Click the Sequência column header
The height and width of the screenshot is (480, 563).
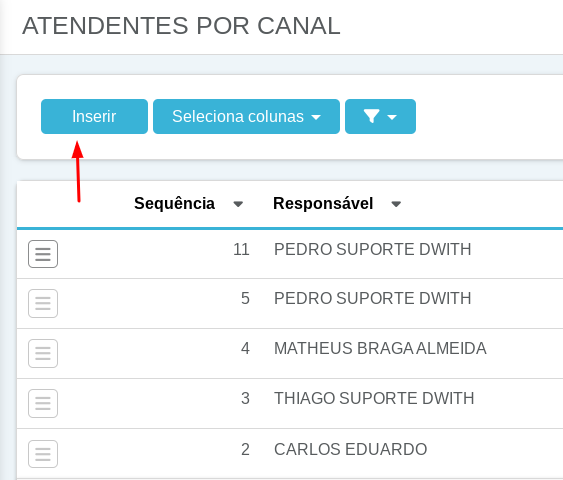click(x=175, y=204)
